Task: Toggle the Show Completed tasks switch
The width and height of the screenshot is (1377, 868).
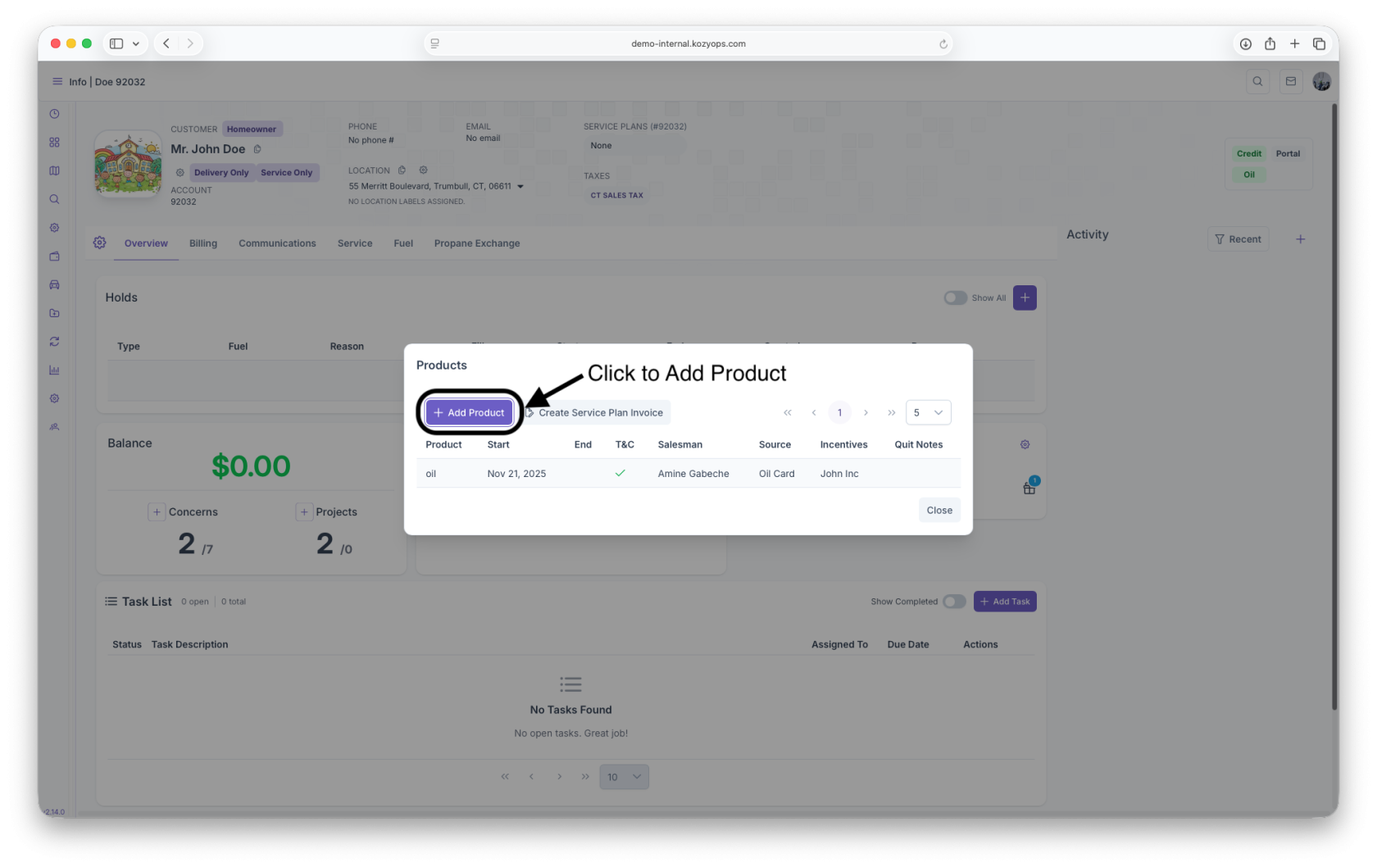Action: [954, 602]
